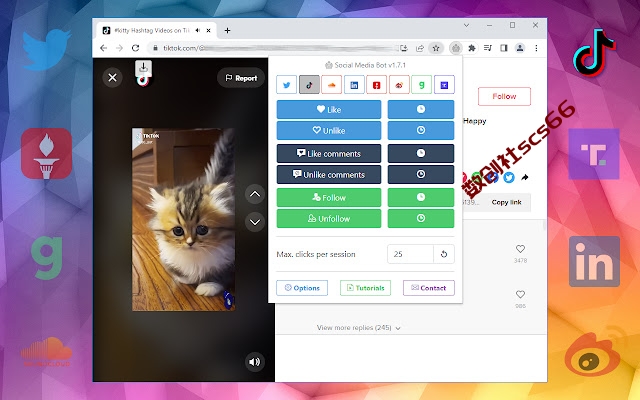The height and width of the screenshot is (400, 640).
Task: Go back with the browser back arrow
Action: pos(104,48)
